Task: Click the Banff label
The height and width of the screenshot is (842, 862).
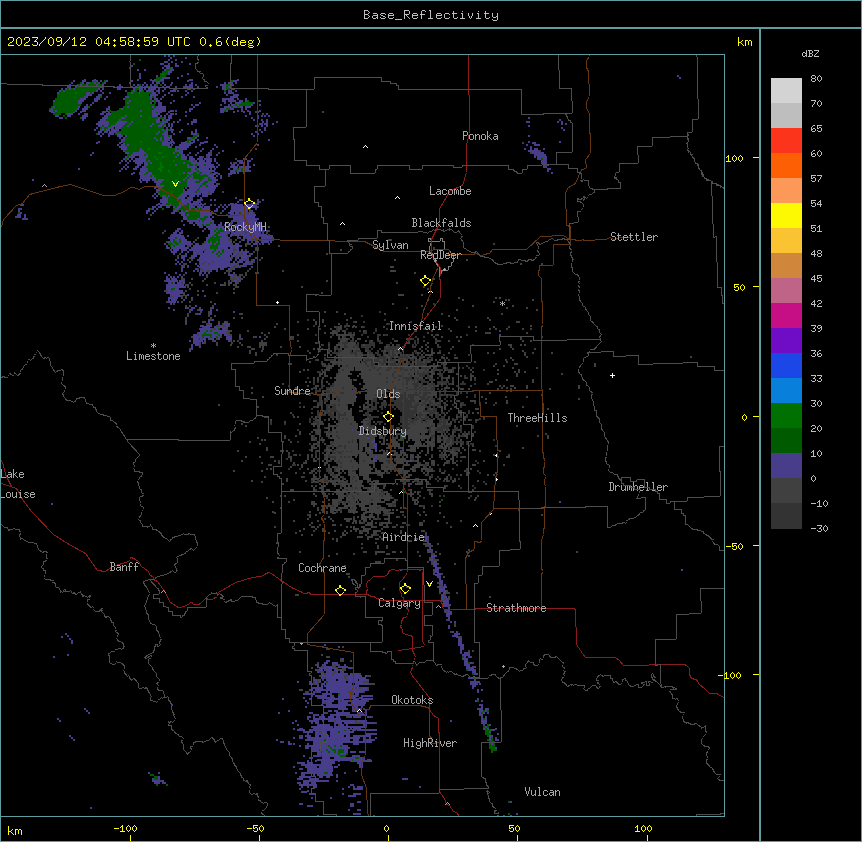Action: tap(124, 567)
